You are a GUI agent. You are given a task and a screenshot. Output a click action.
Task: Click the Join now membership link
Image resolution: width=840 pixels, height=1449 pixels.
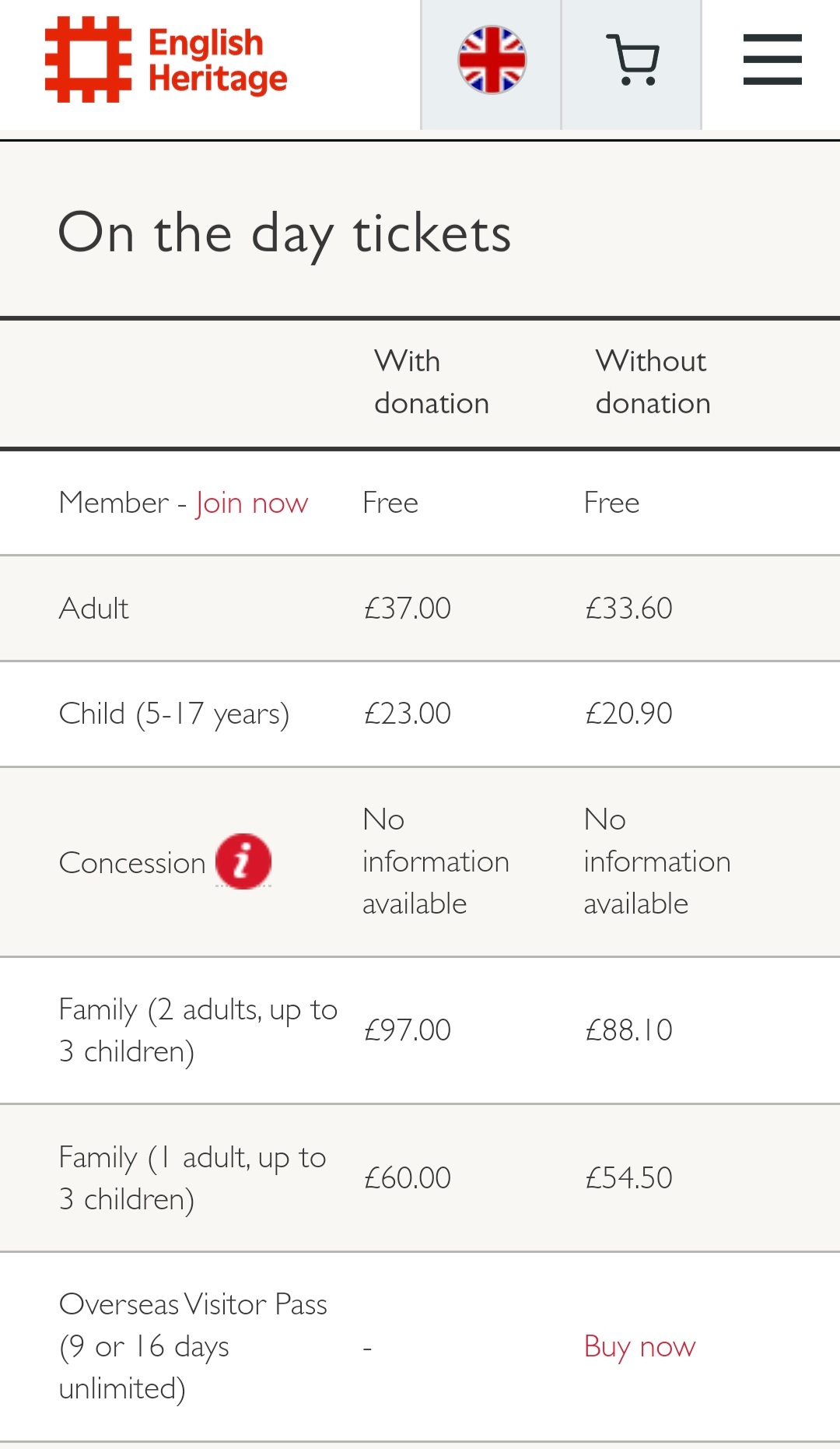251,503
